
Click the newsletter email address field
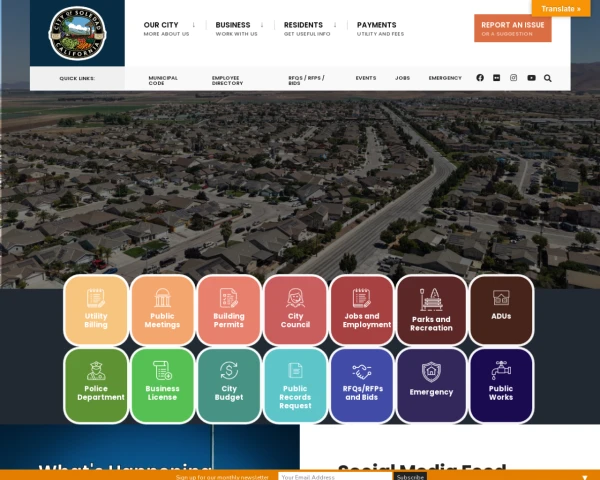[334, 477]
